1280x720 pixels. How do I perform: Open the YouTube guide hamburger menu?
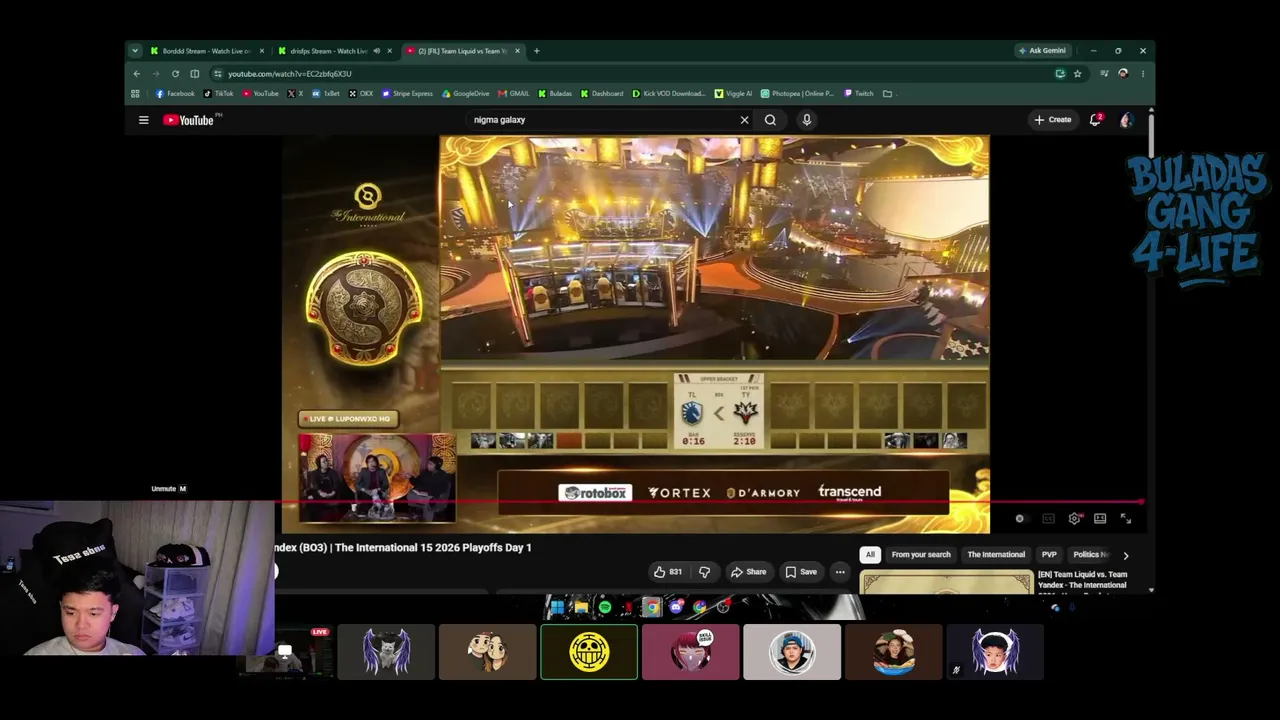pyautogui.click(x=143, y=120)
